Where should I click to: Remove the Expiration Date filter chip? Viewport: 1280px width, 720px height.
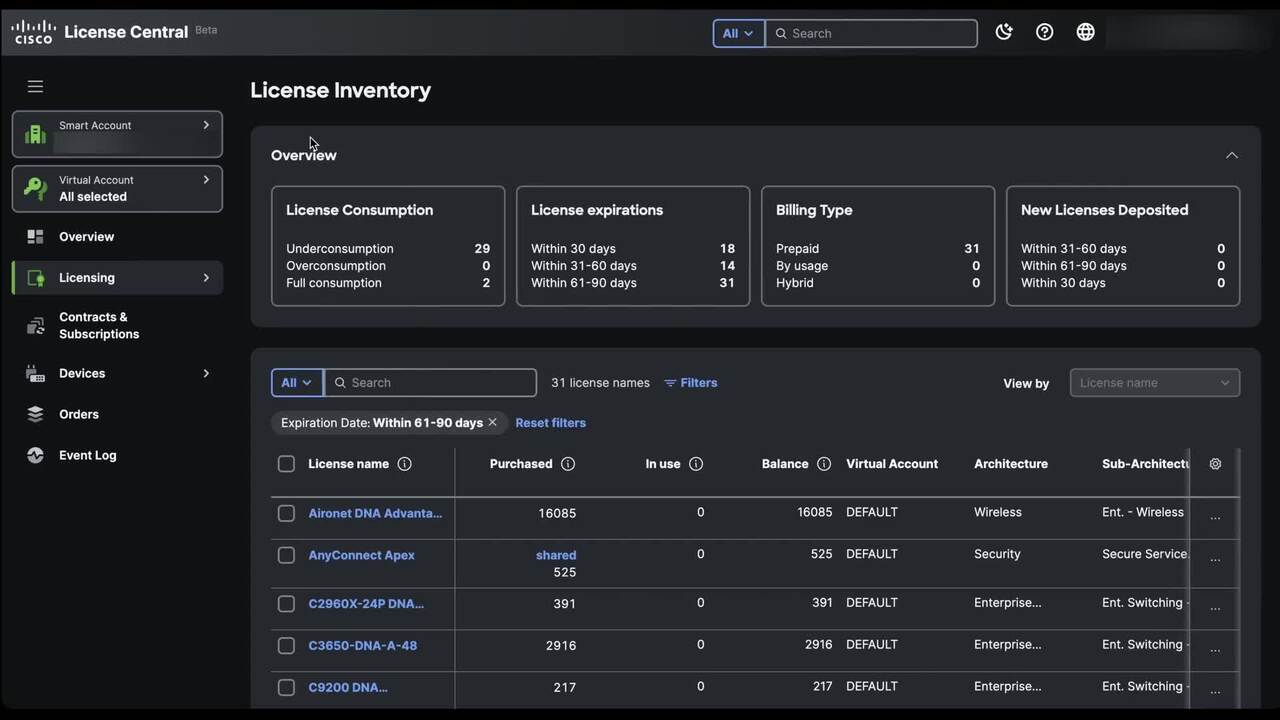tap(492, 423)
